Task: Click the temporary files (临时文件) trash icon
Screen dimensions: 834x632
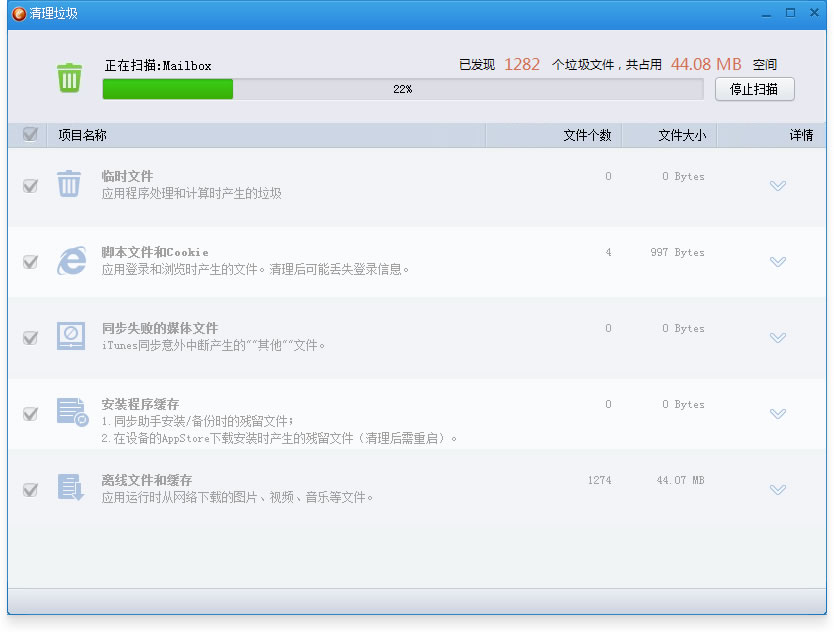Action: [x=69, y=184]
